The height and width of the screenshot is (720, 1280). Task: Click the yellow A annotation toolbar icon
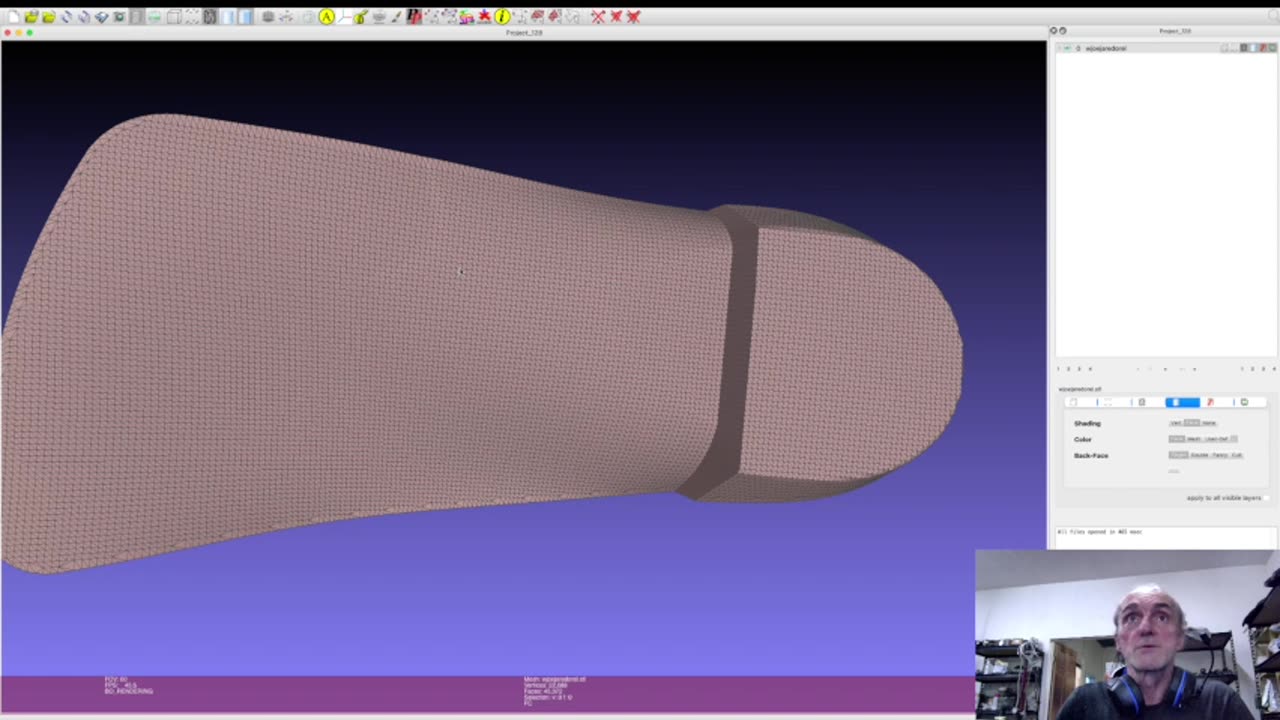pyautogui.click(x=326, y=16)
